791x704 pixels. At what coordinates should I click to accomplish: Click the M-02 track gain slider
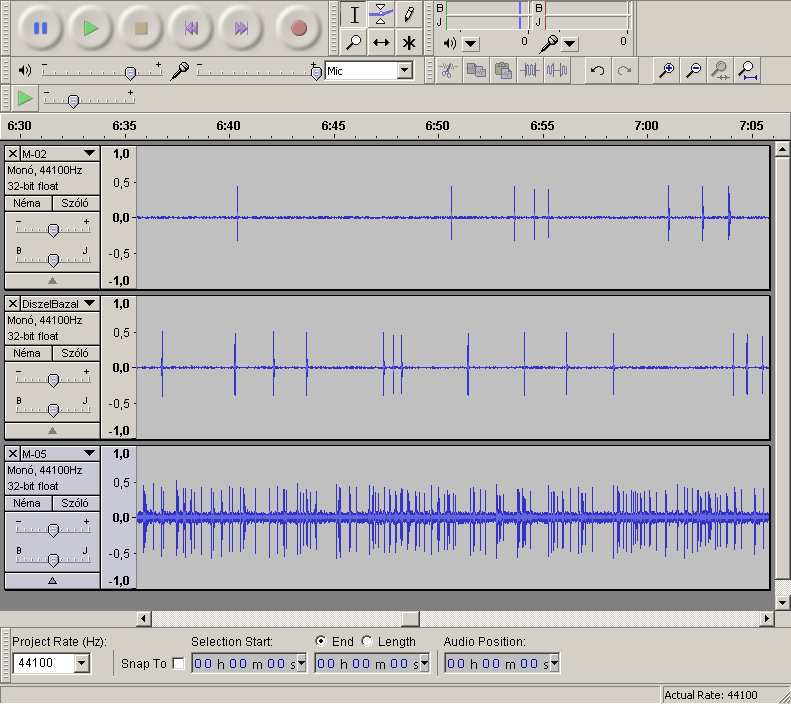click(53, 230)
